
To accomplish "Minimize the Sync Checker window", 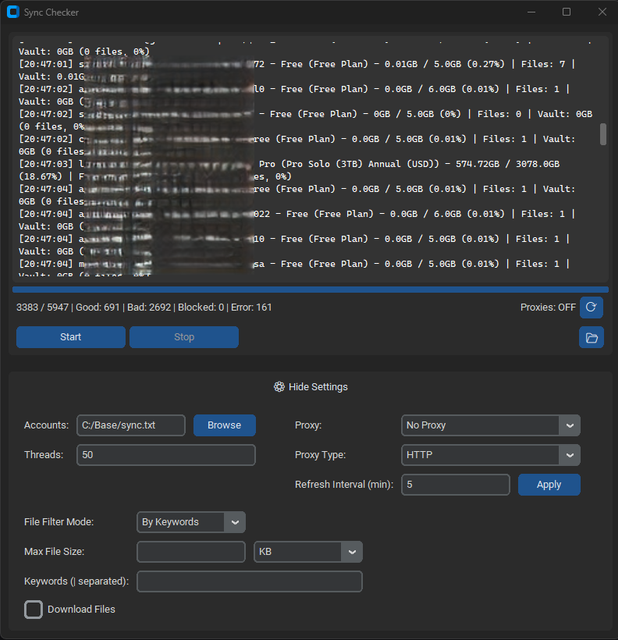I will 531,12.
